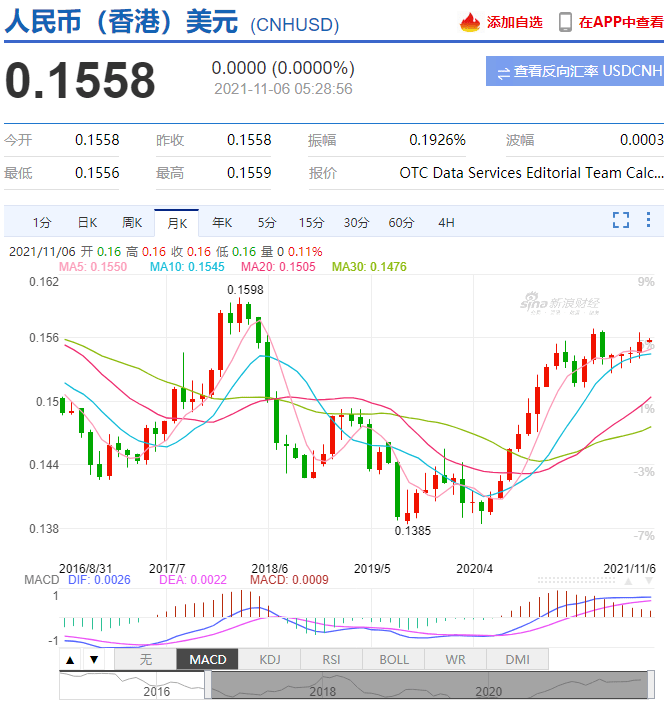Enable the KDJ indicator
668x708 pixels.
270,659
